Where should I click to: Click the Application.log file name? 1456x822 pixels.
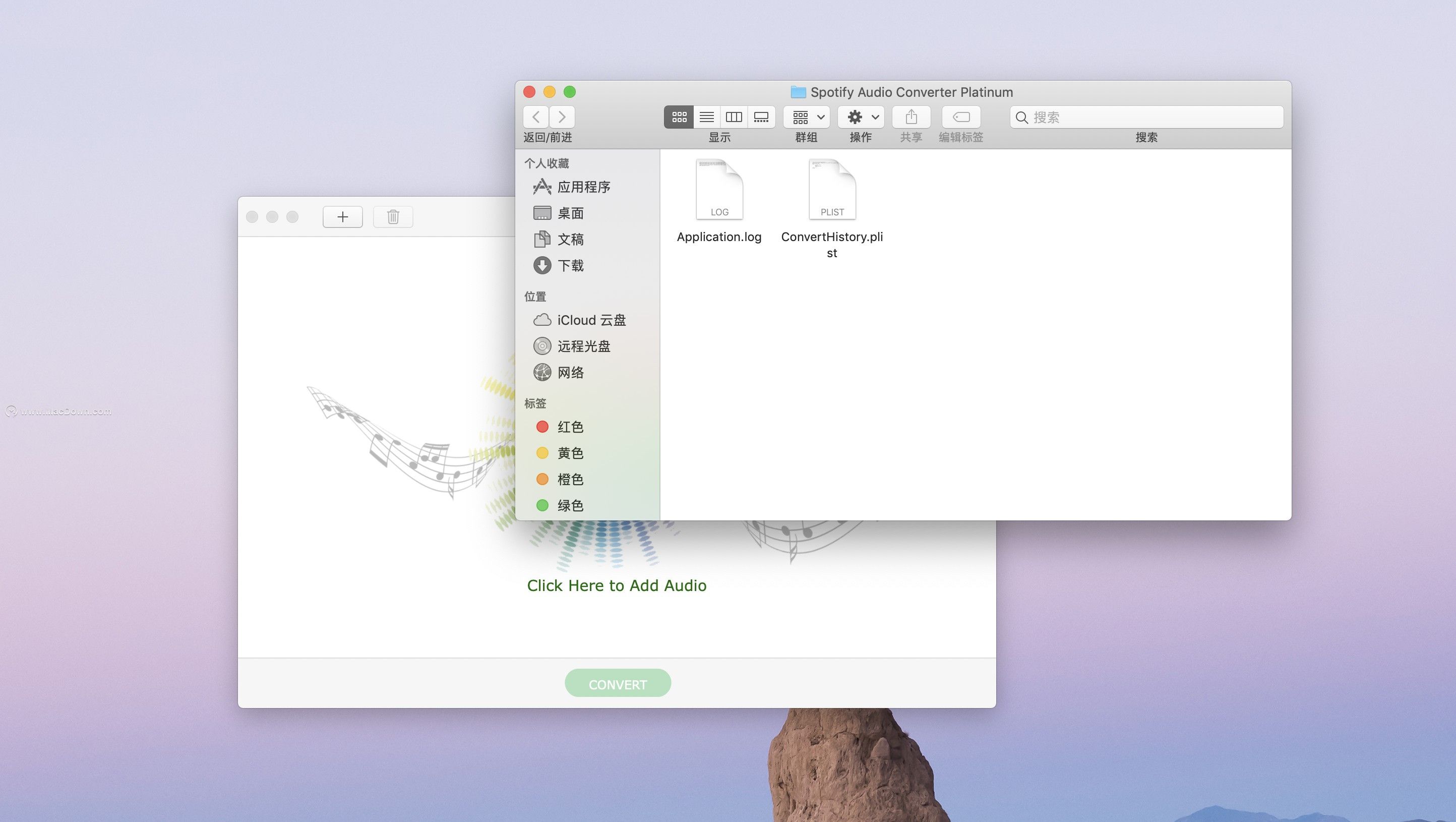719,237
